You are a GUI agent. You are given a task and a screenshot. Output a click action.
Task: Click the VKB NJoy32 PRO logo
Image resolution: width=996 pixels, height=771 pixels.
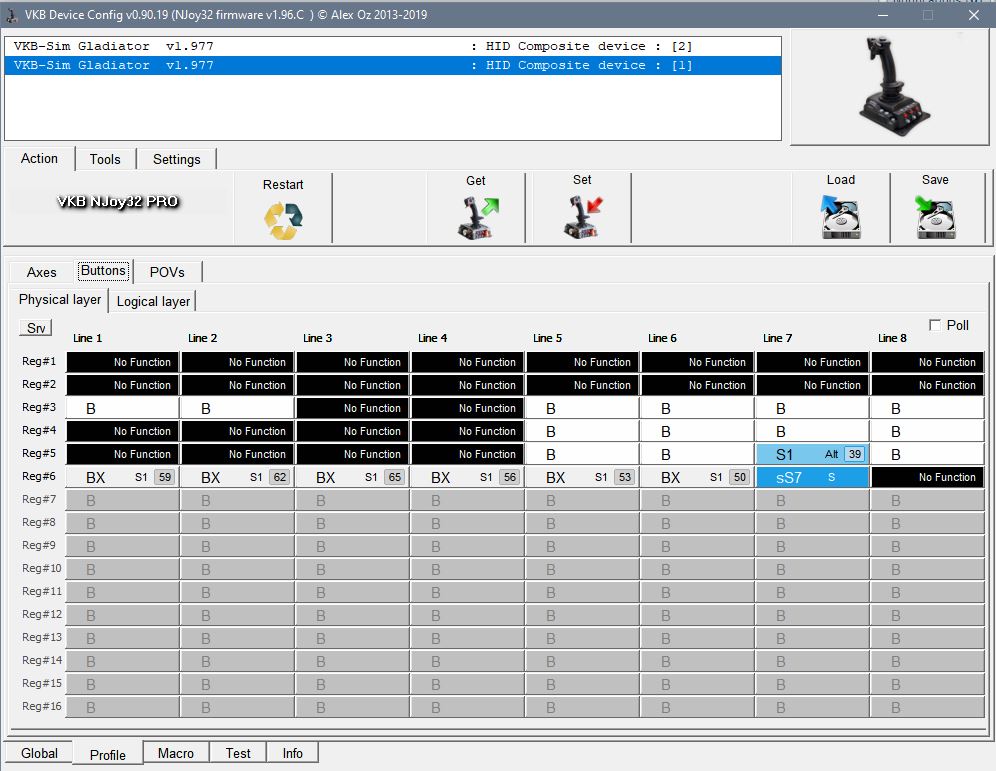point(118,201)
